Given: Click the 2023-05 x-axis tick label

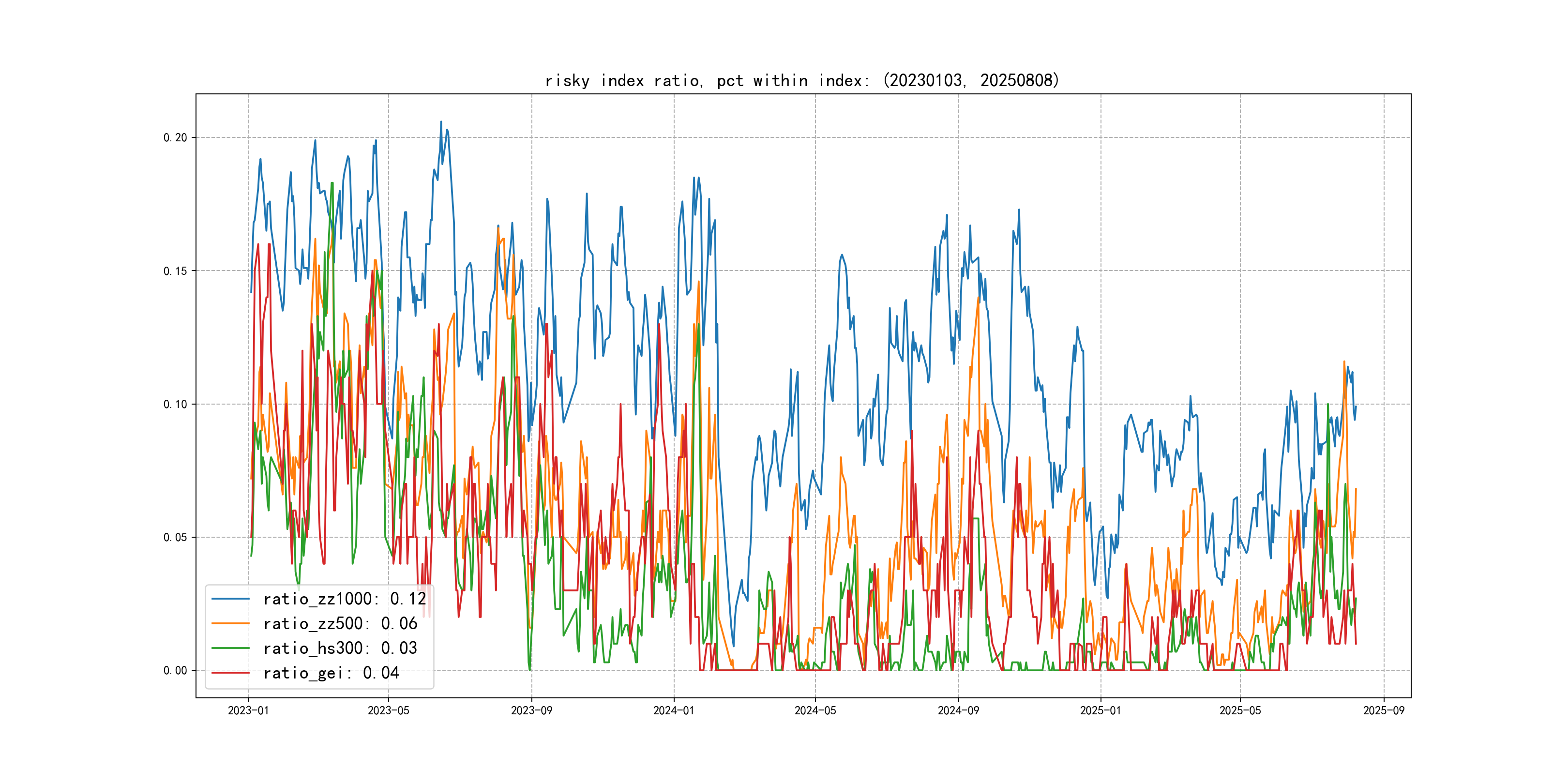Looking at the screenshot, I should click(388, 710).
